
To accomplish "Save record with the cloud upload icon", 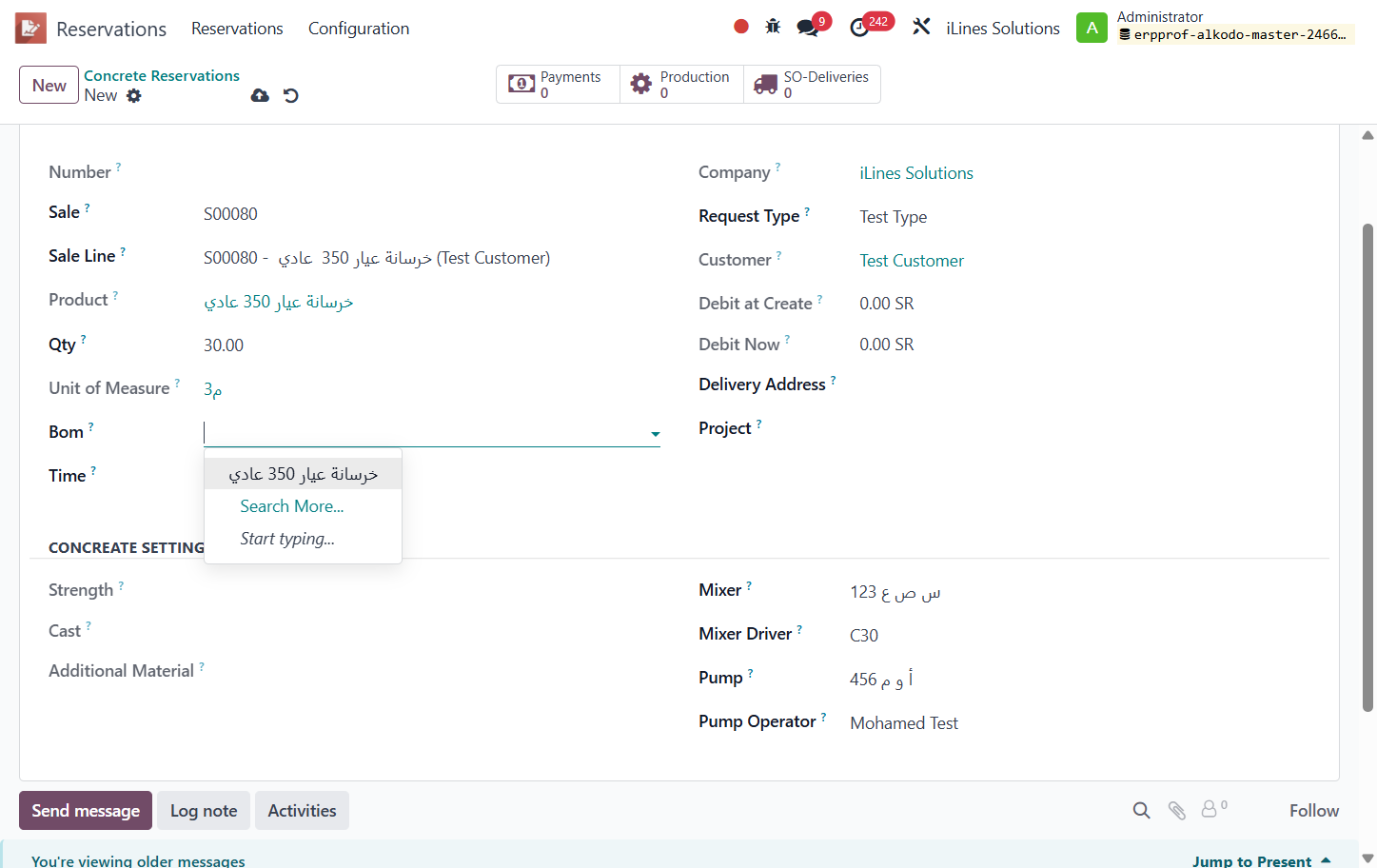I will pyautogui.click(x=260, y=95).
